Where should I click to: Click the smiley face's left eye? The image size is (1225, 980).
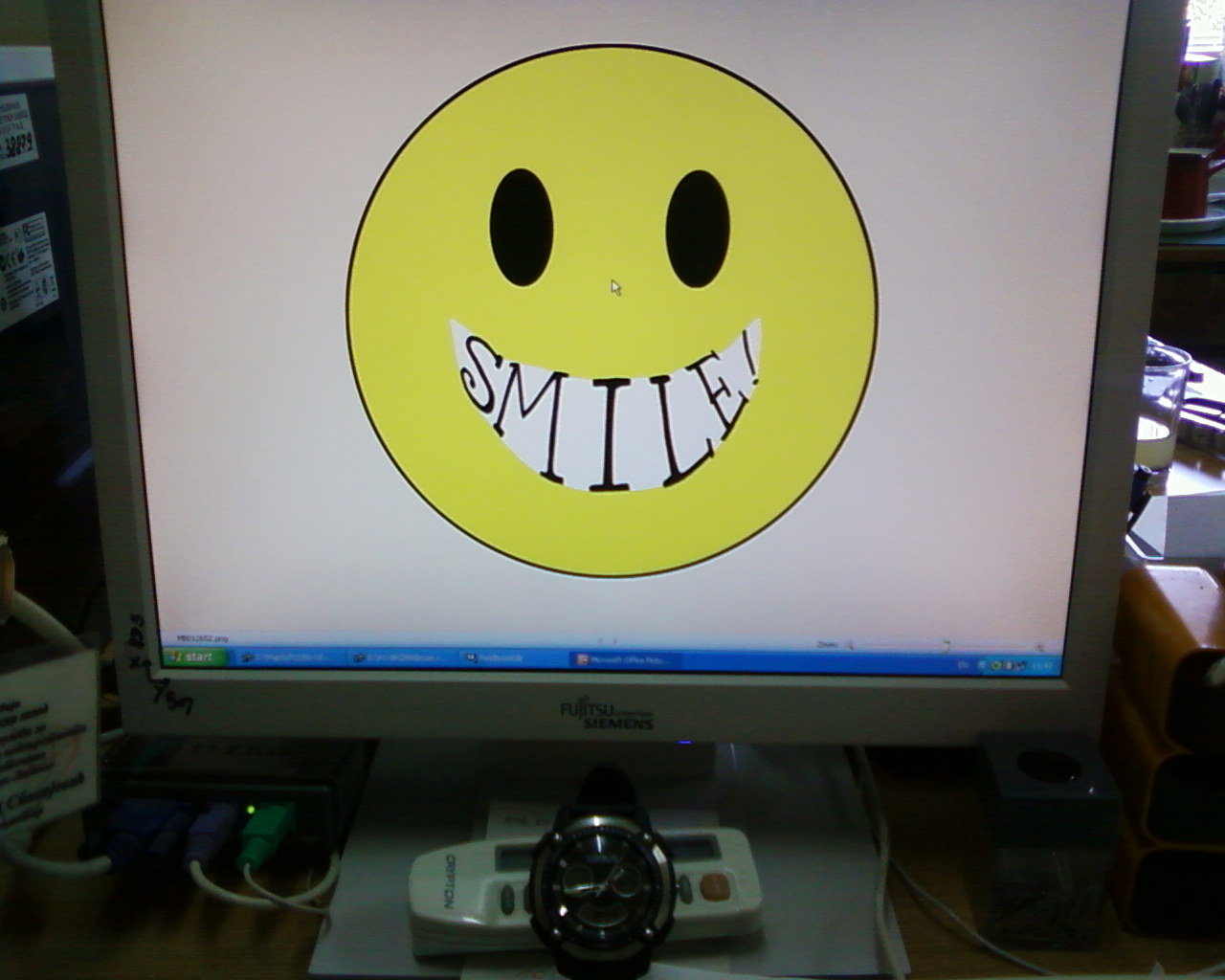(522, 228)
